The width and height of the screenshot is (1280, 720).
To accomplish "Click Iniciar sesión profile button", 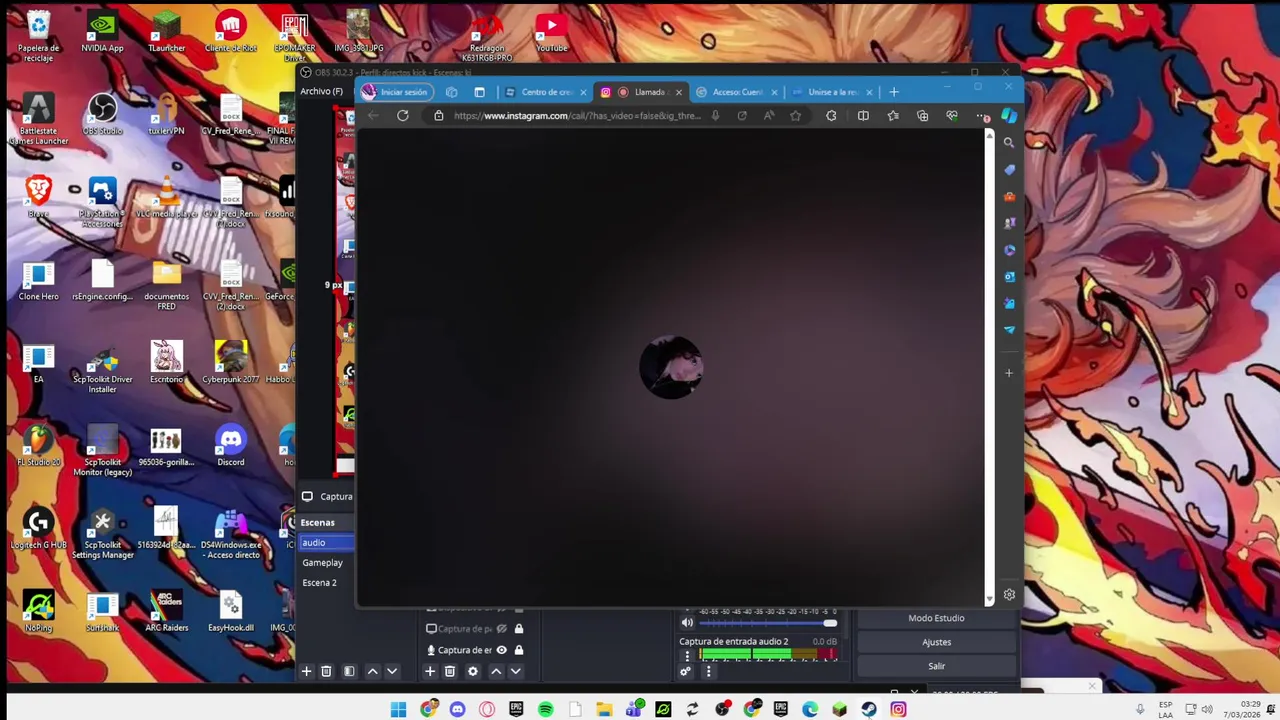I will (395, 92).
